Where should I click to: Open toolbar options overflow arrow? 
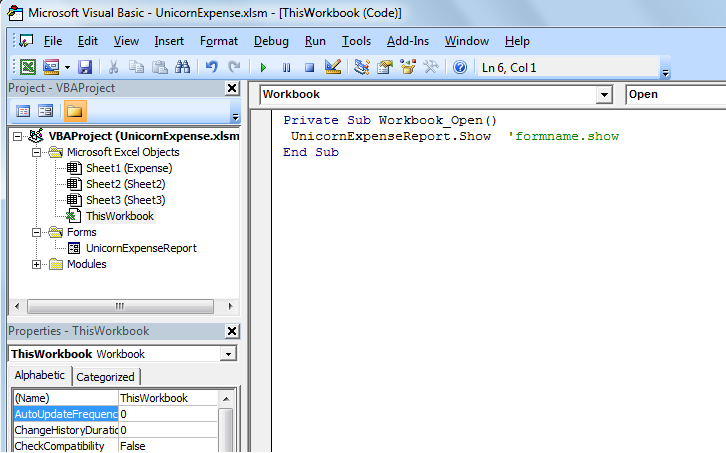(x=665, y=72)
